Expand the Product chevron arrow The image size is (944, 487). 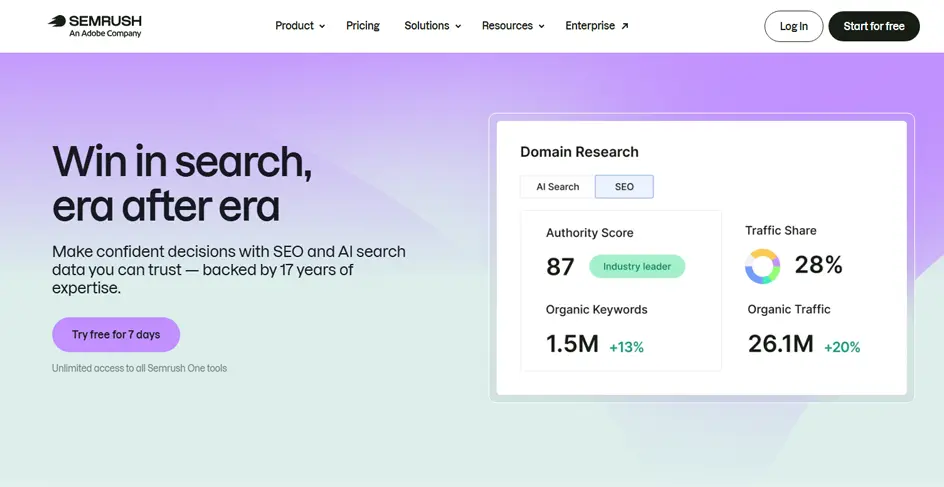pos(322,26)
